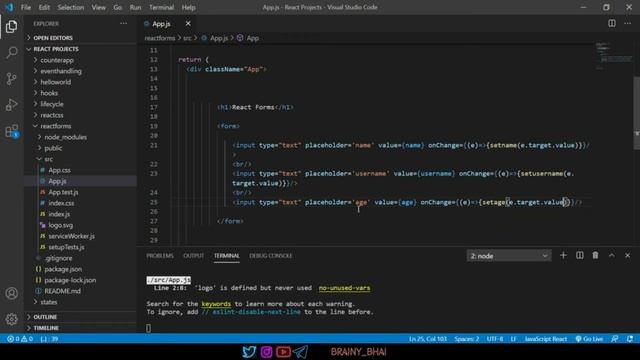Screen dimensions: 640x360
Task: Close the App.js editor tab
Action: [x=188, y=24]
